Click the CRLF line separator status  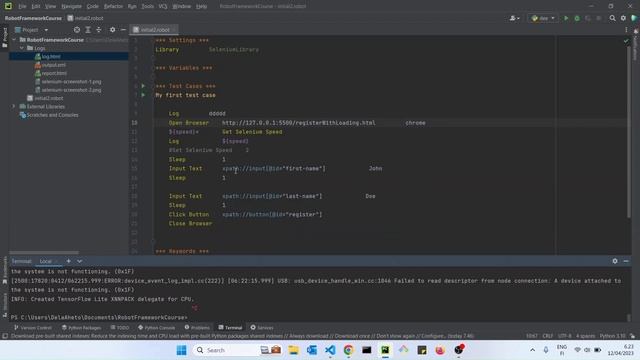(547, 336)
